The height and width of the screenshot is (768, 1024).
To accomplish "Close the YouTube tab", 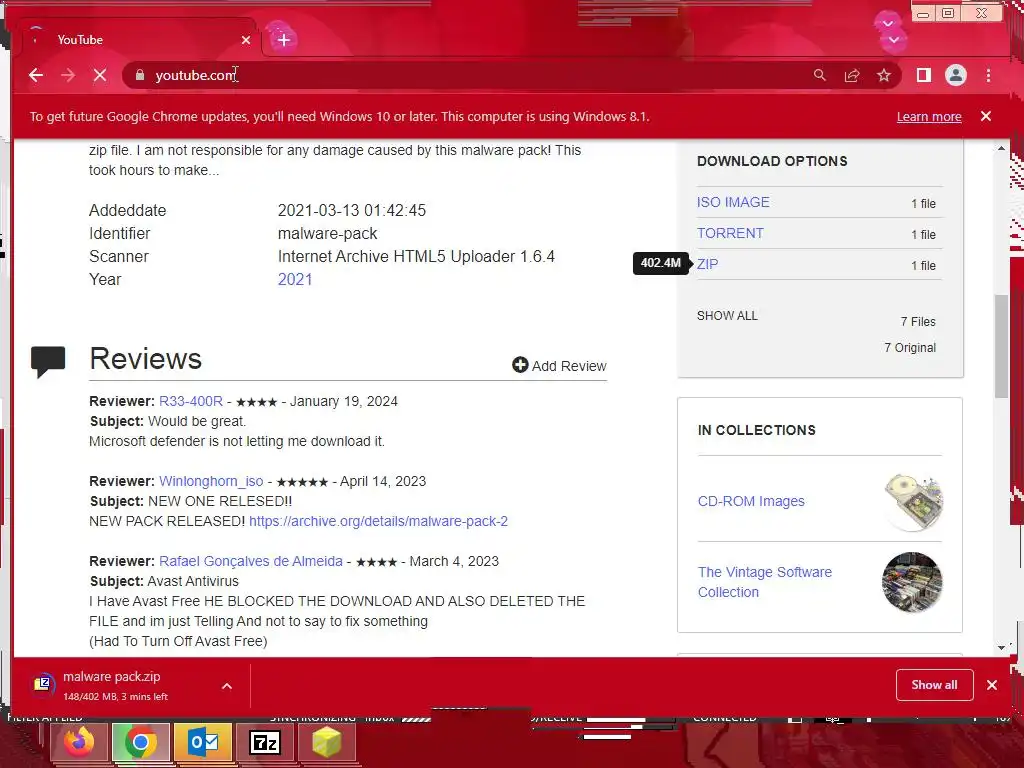I will click(x=246, y=40).
